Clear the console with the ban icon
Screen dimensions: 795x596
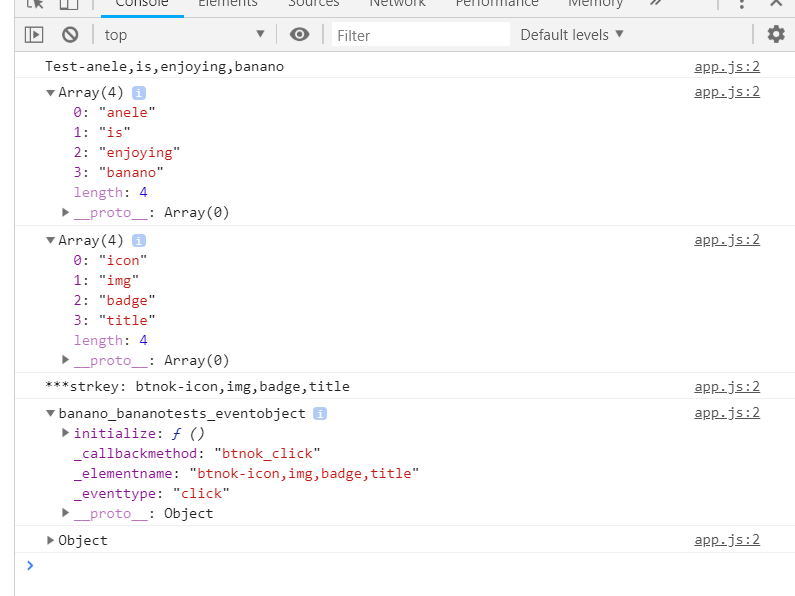tap(70, 35)
